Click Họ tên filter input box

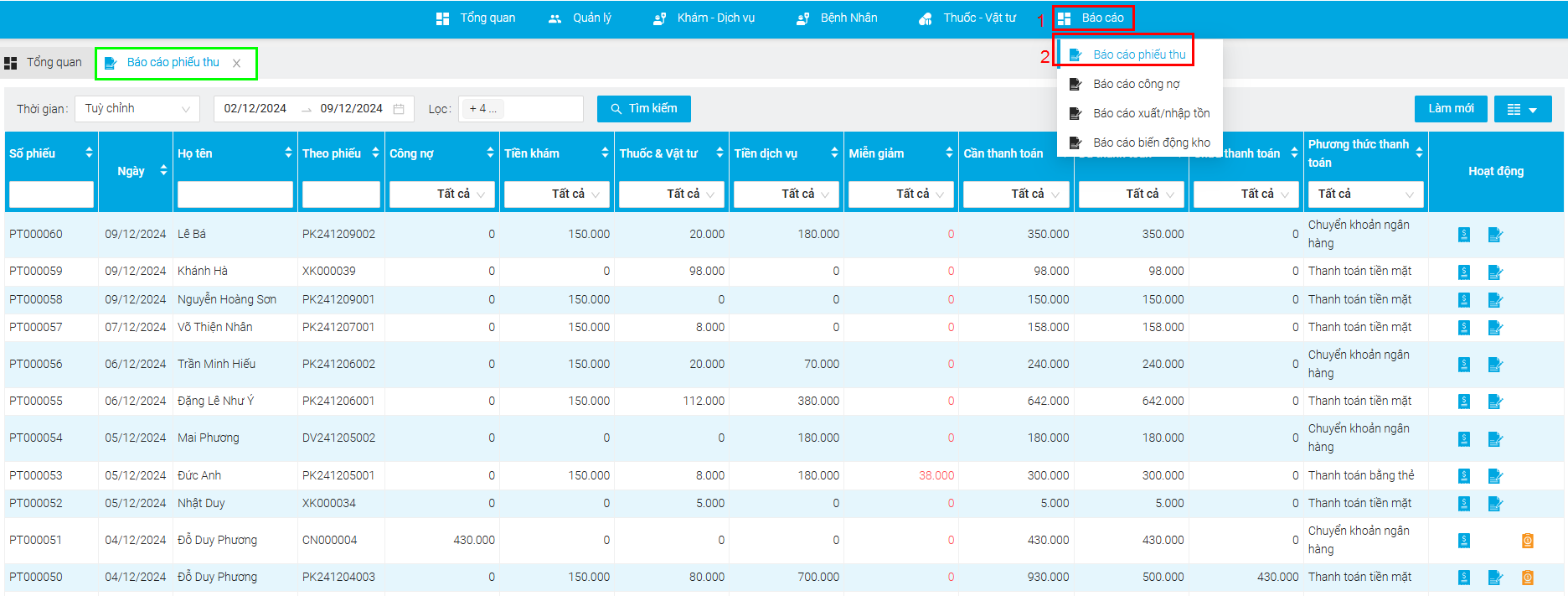(235, 194)
